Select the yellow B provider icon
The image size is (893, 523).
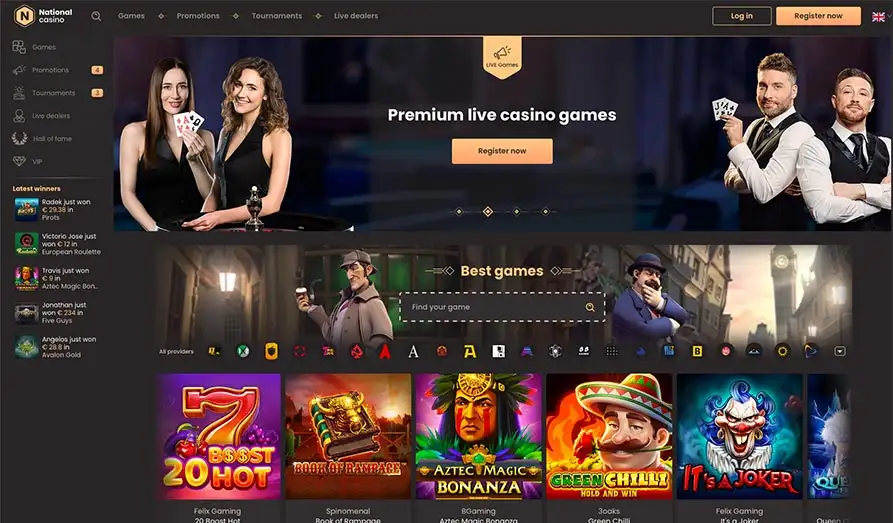pyautogui.click(x=697, y=352)
